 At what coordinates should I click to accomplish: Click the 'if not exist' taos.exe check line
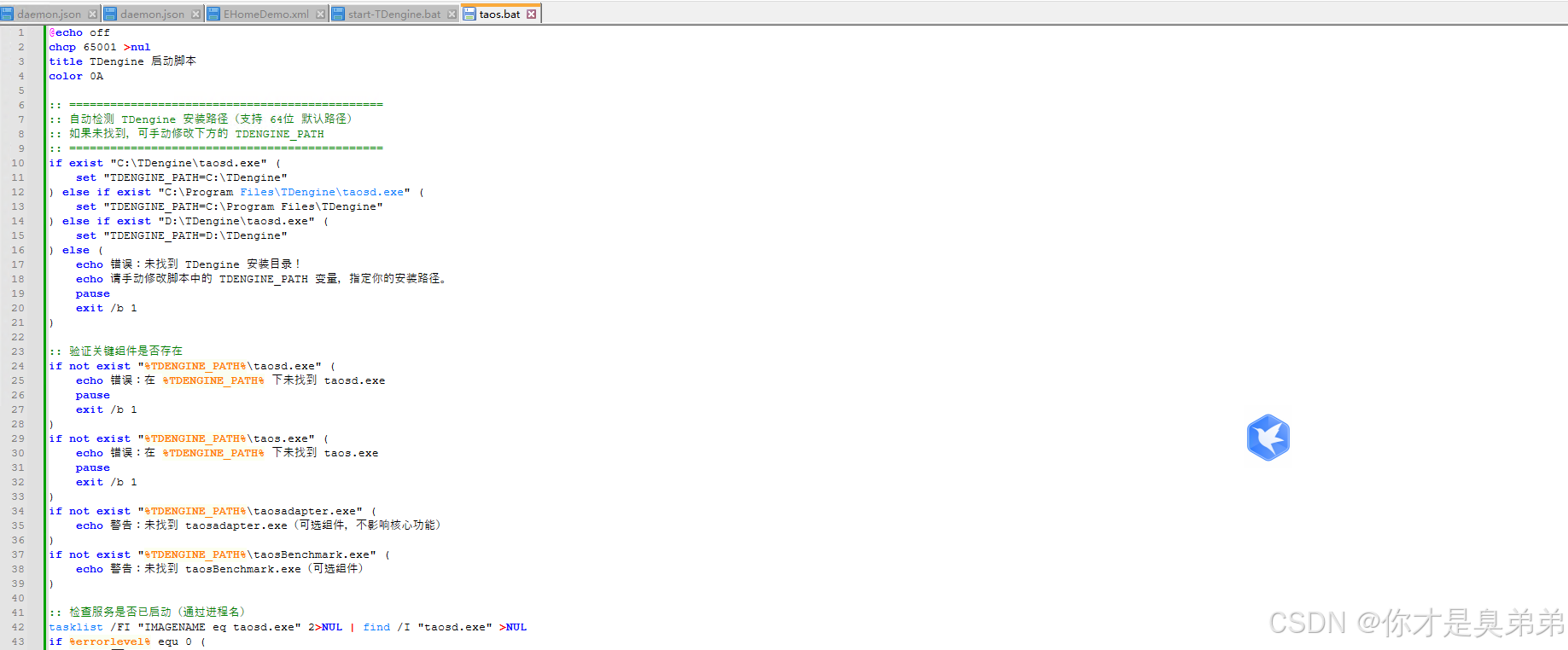point(189,438)
